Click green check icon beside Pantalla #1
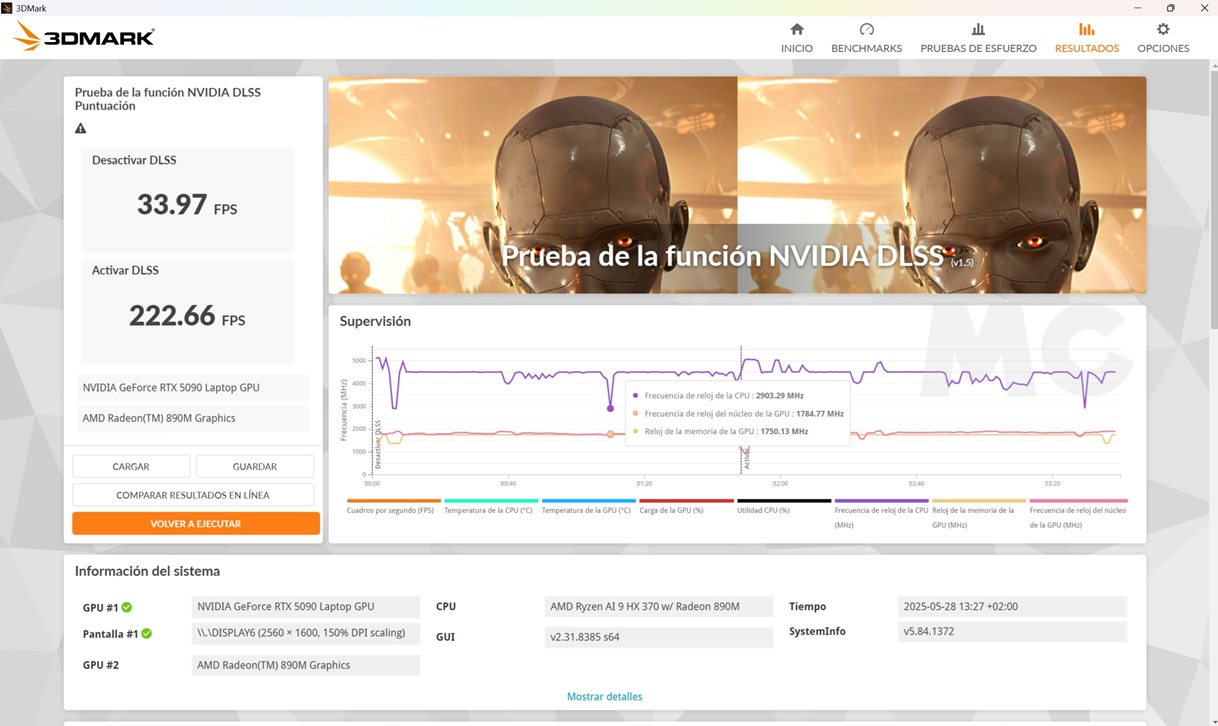 [146, 634]
